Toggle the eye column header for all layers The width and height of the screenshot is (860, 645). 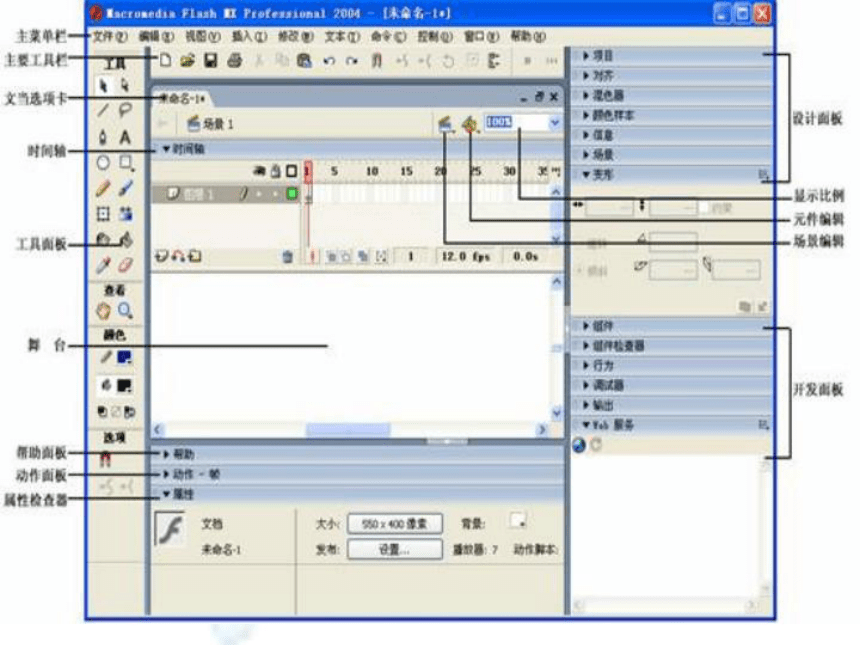tap(259, 171)
